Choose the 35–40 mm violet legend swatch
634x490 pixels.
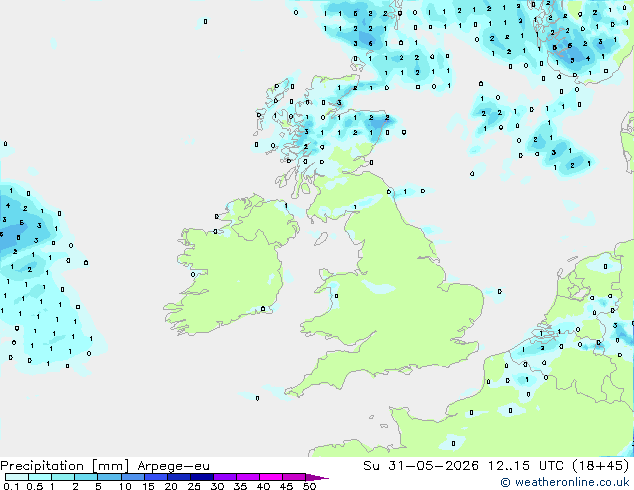(247, 477)
